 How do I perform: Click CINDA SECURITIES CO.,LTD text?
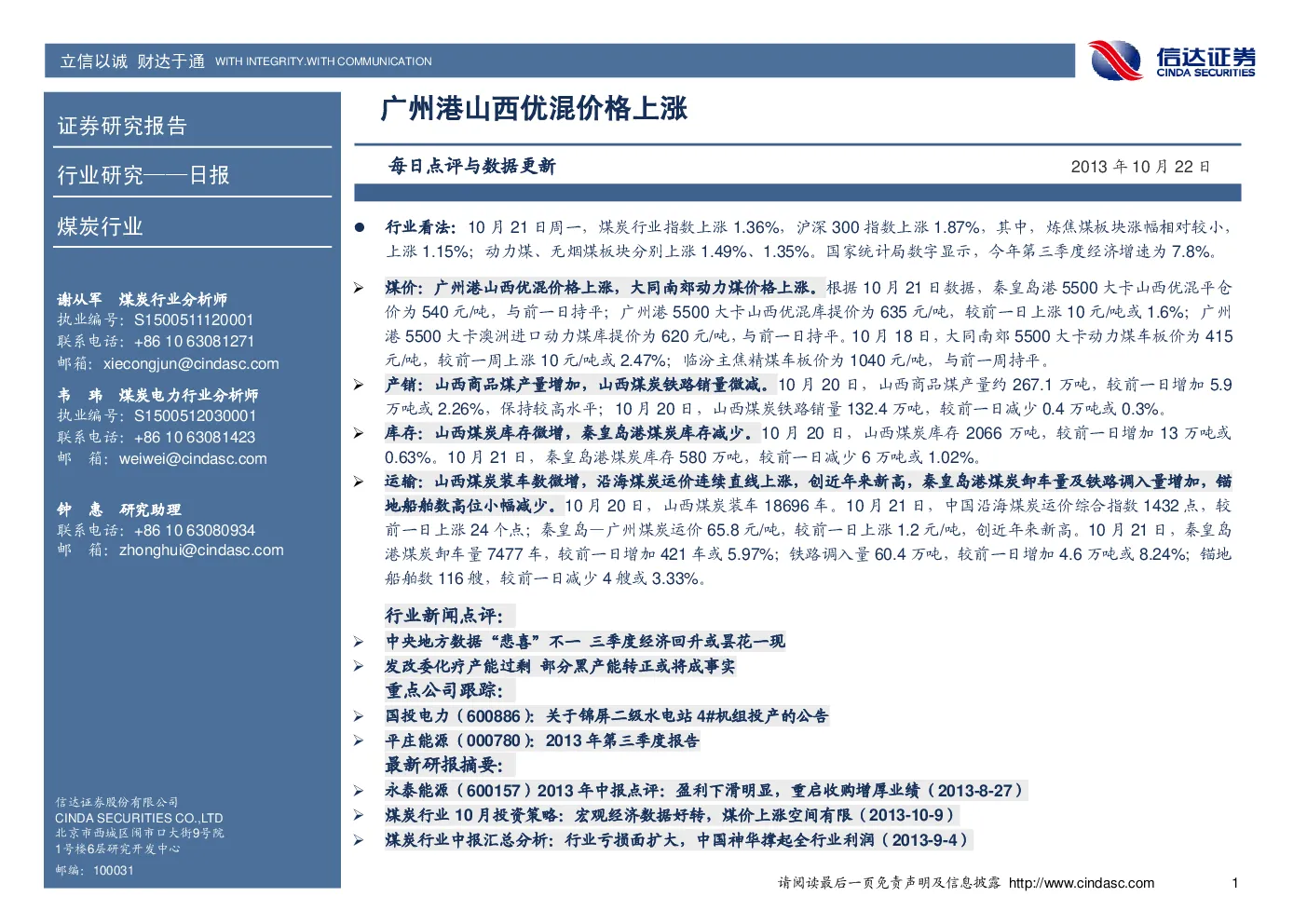click(139, 818)
